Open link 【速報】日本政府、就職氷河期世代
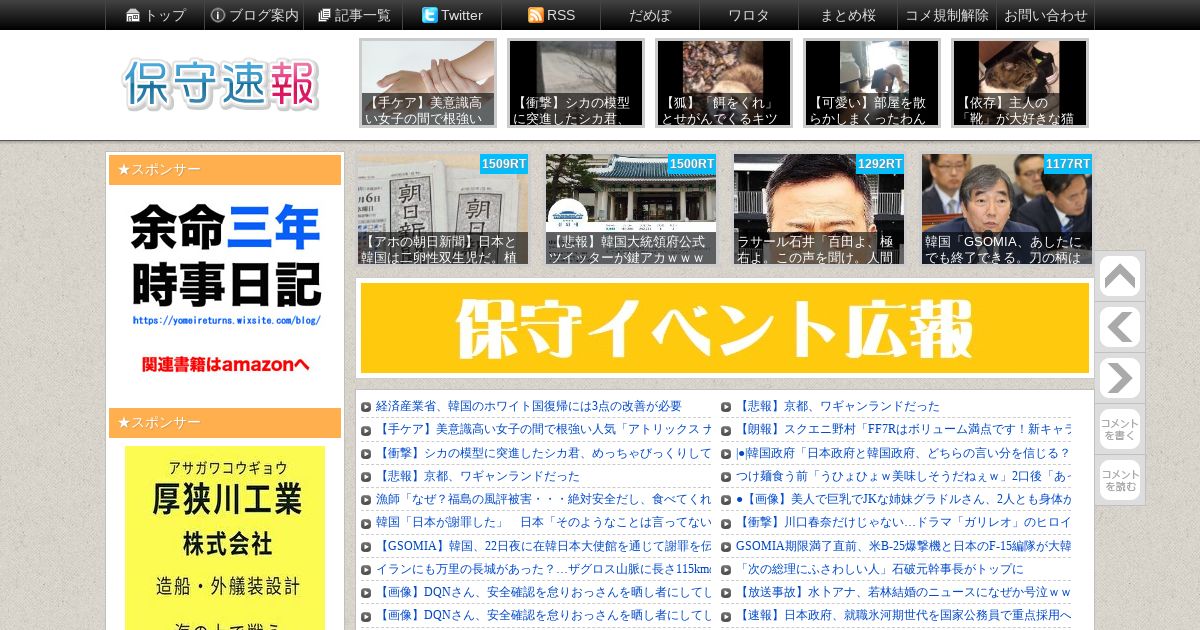Image resolution: width=1200 pixels, height=630 pixels. pos(903,615)
